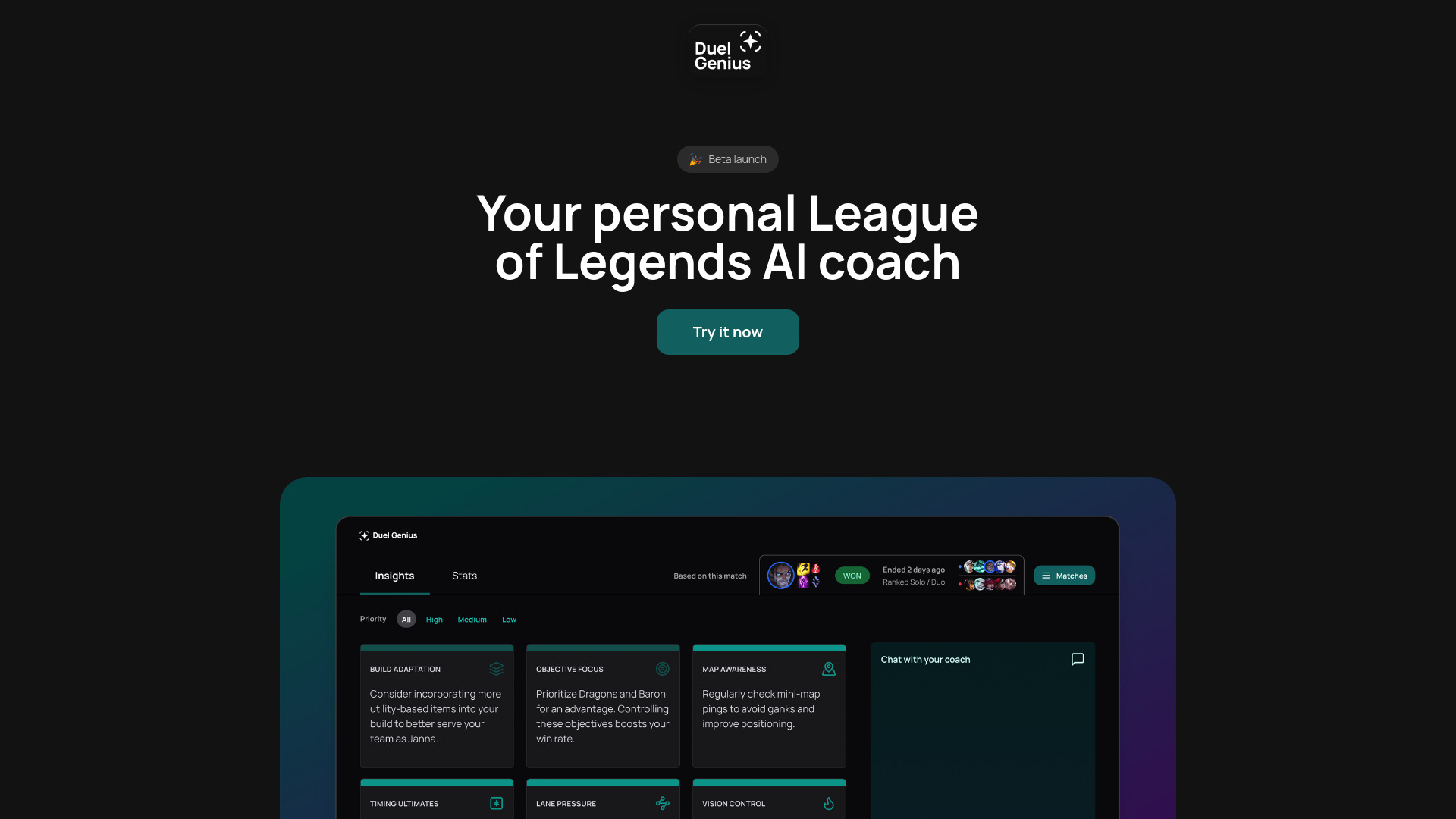
Task: Switch to the Stats tab
Action: (x=464, y=575)
